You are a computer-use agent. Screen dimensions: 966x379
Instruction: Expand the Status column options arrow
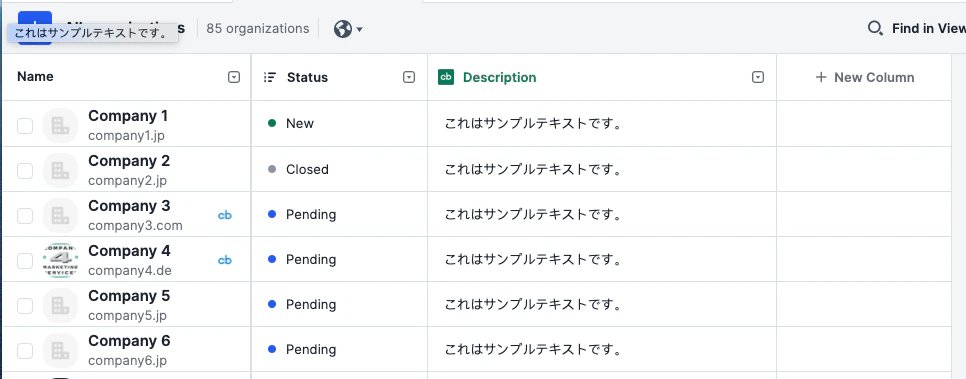click(409, 77)
